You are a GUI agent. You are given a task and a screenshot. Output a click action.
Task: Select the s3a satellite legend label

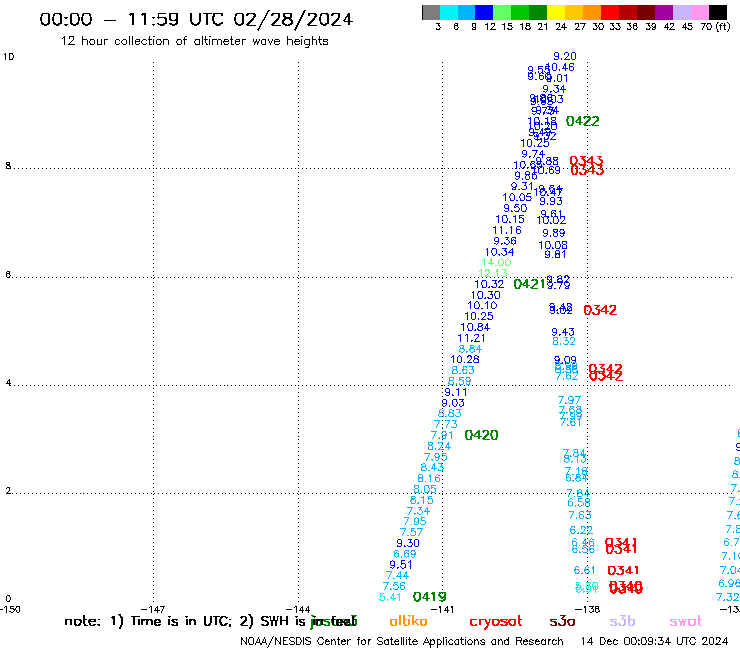(x=563, y=621)
